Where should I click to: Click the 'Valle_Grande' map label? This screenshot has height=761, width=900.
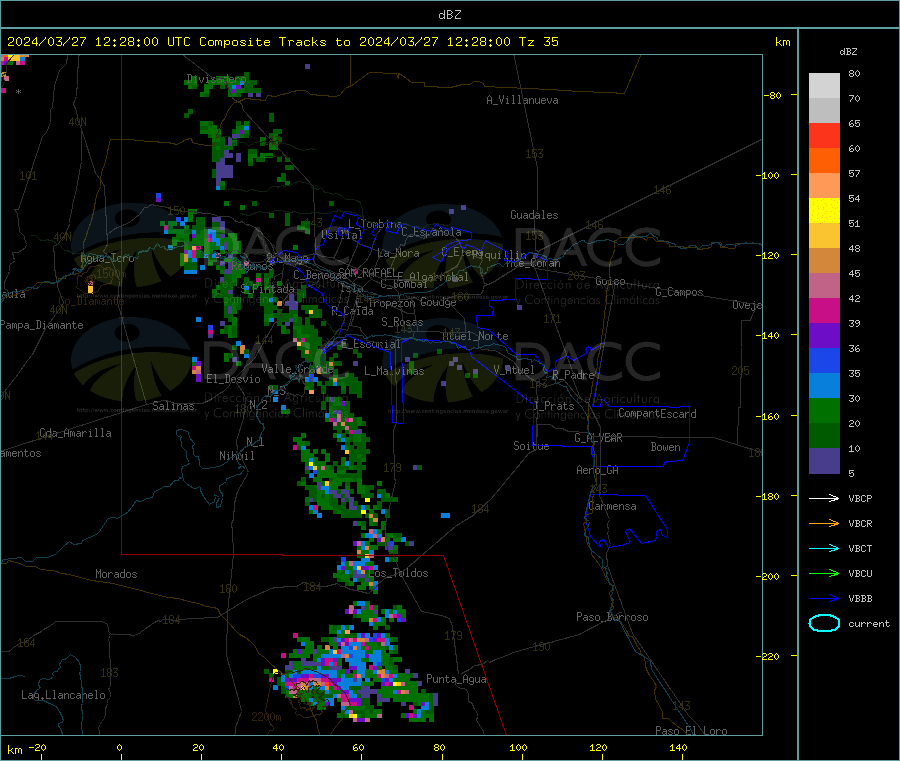pos(297,368)
